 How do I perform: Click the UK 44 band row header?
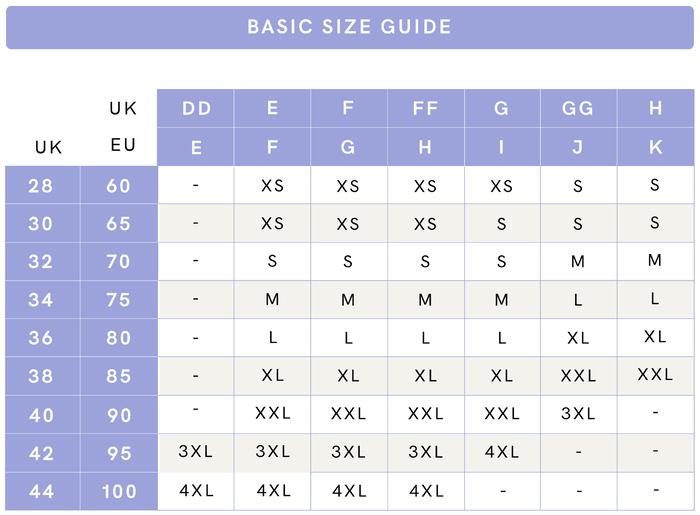click(42, 491)
